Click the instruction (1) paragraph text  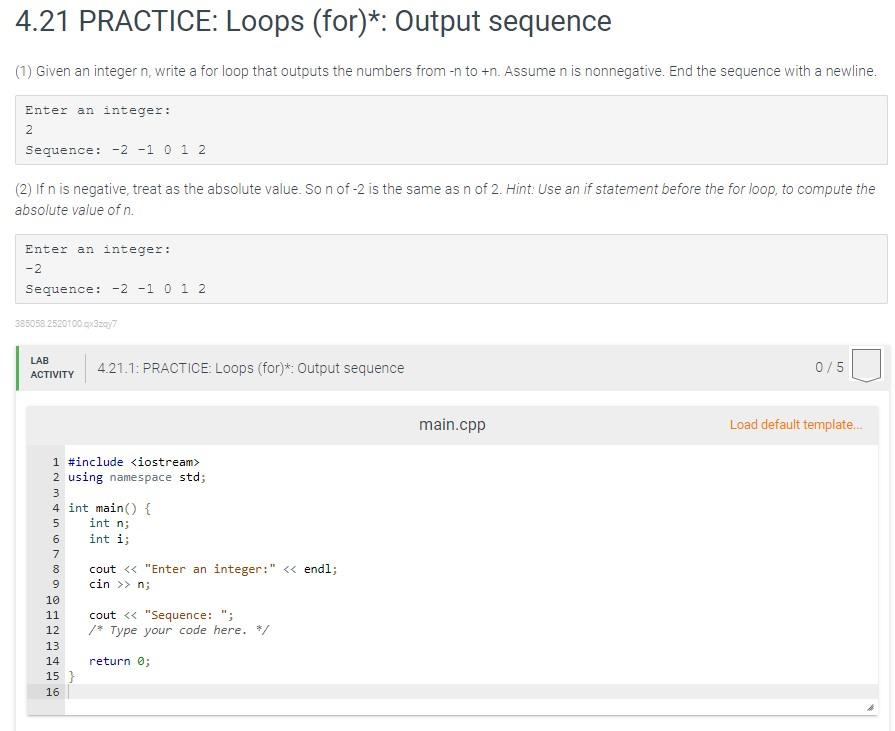point(446,71)
